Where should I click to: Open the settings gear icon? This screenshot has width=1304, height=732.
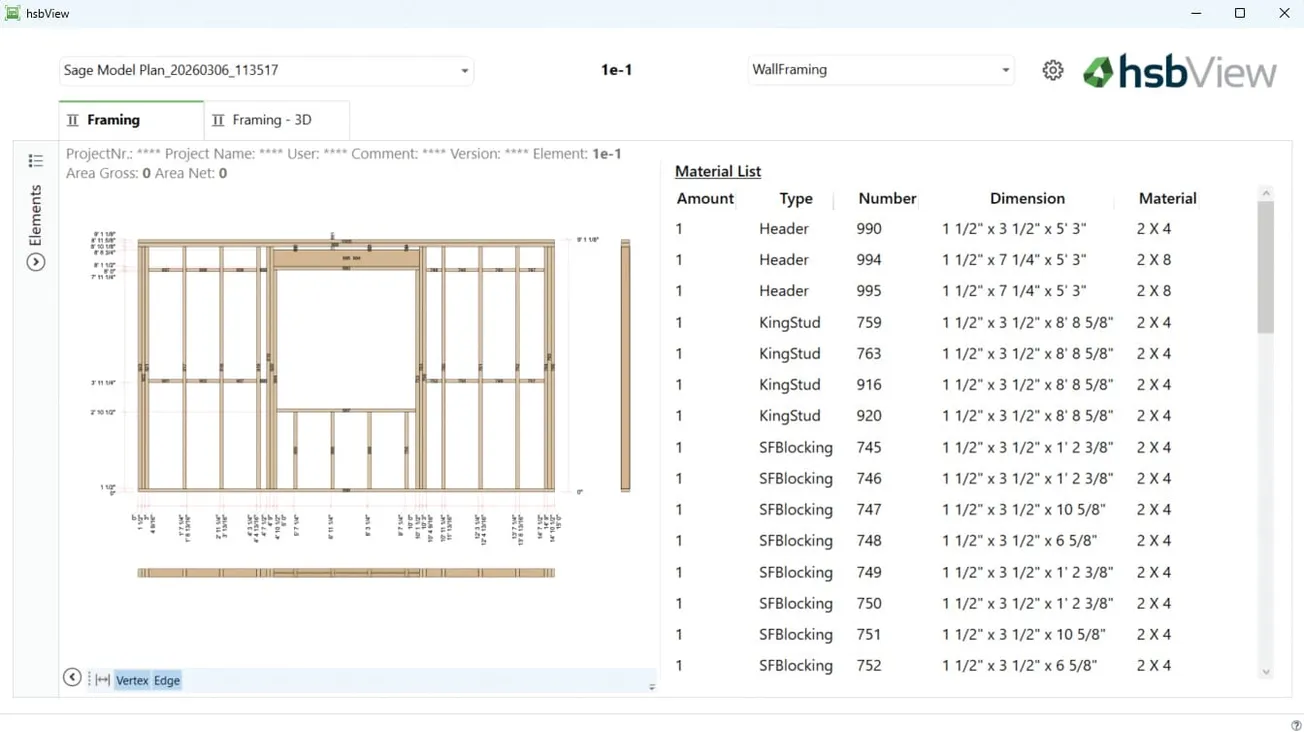coord(1053,70)
